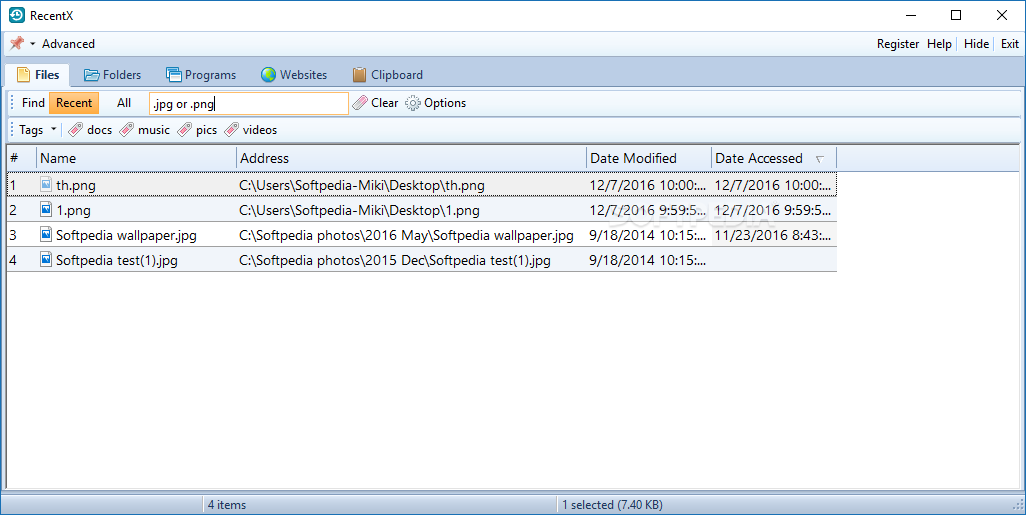This screenshot has height=515, width=1026.
Task: Click Date Modified cell of 1.png
Action: (x=648, y=210)
